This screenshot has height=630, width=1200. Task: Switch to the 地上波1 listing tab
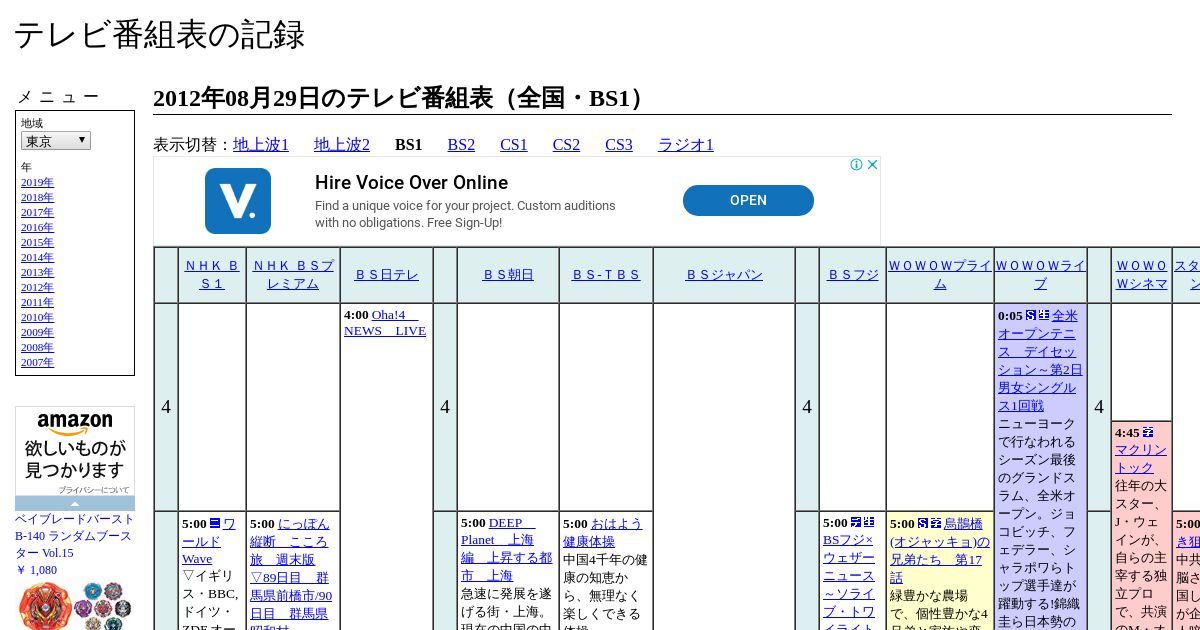(261, 145)
